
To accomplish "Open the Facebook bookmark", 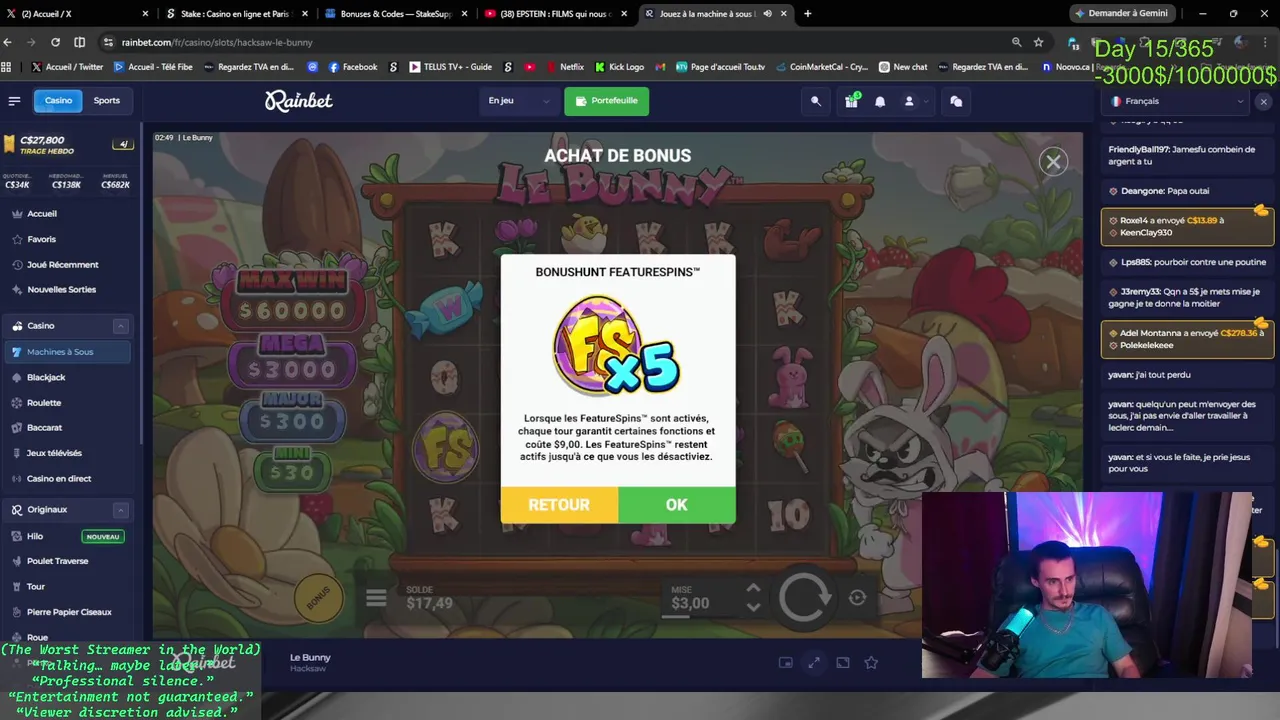I will [x=351, y=67].
